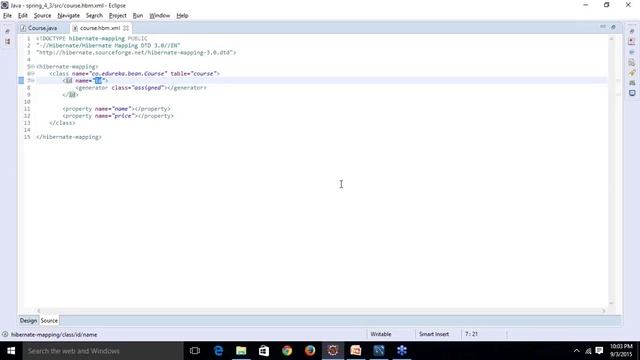Click vertical scrollbar up arrow
This screenshot has height=360, width=640.
(611, 38)
